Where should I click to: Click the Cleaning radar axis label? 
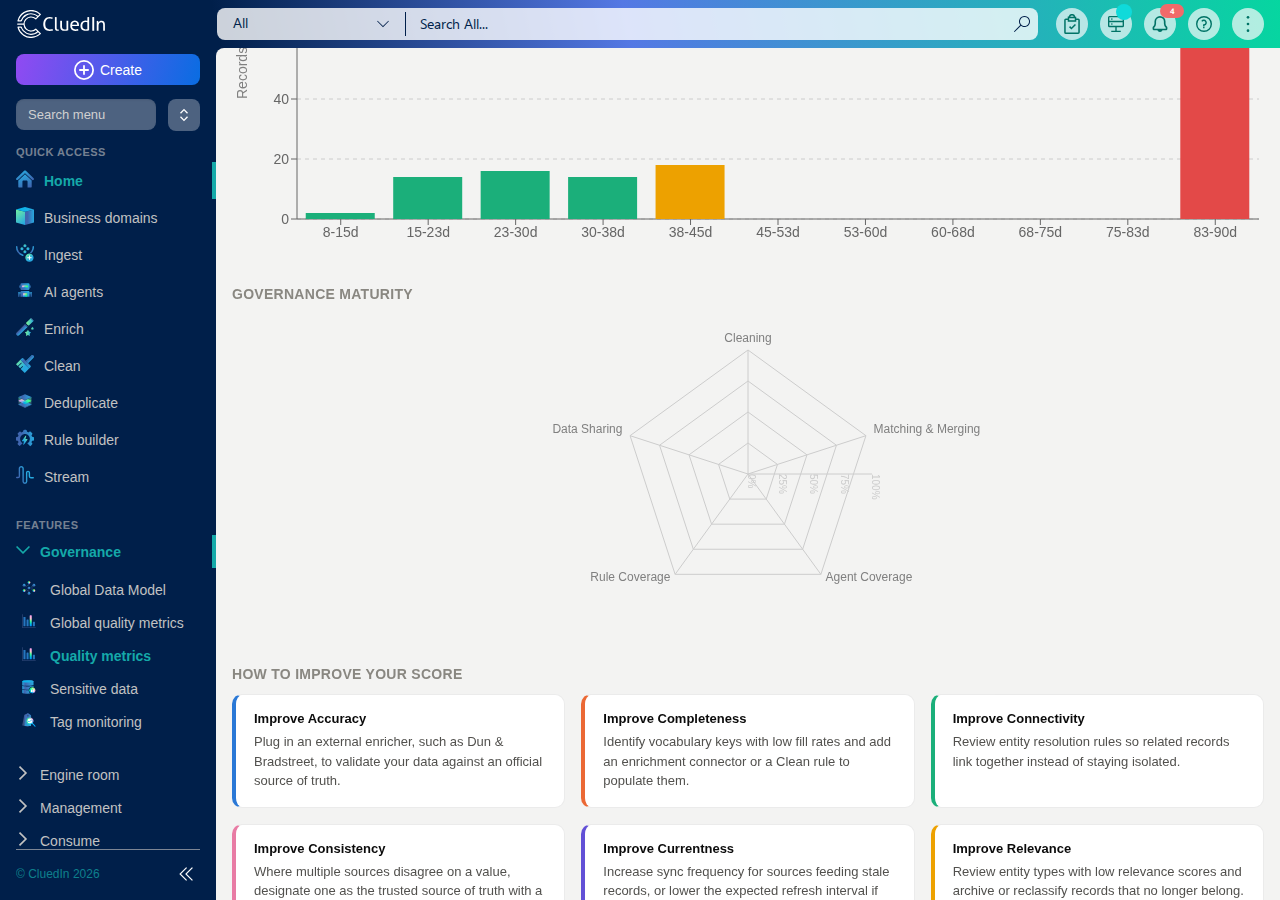748,338
